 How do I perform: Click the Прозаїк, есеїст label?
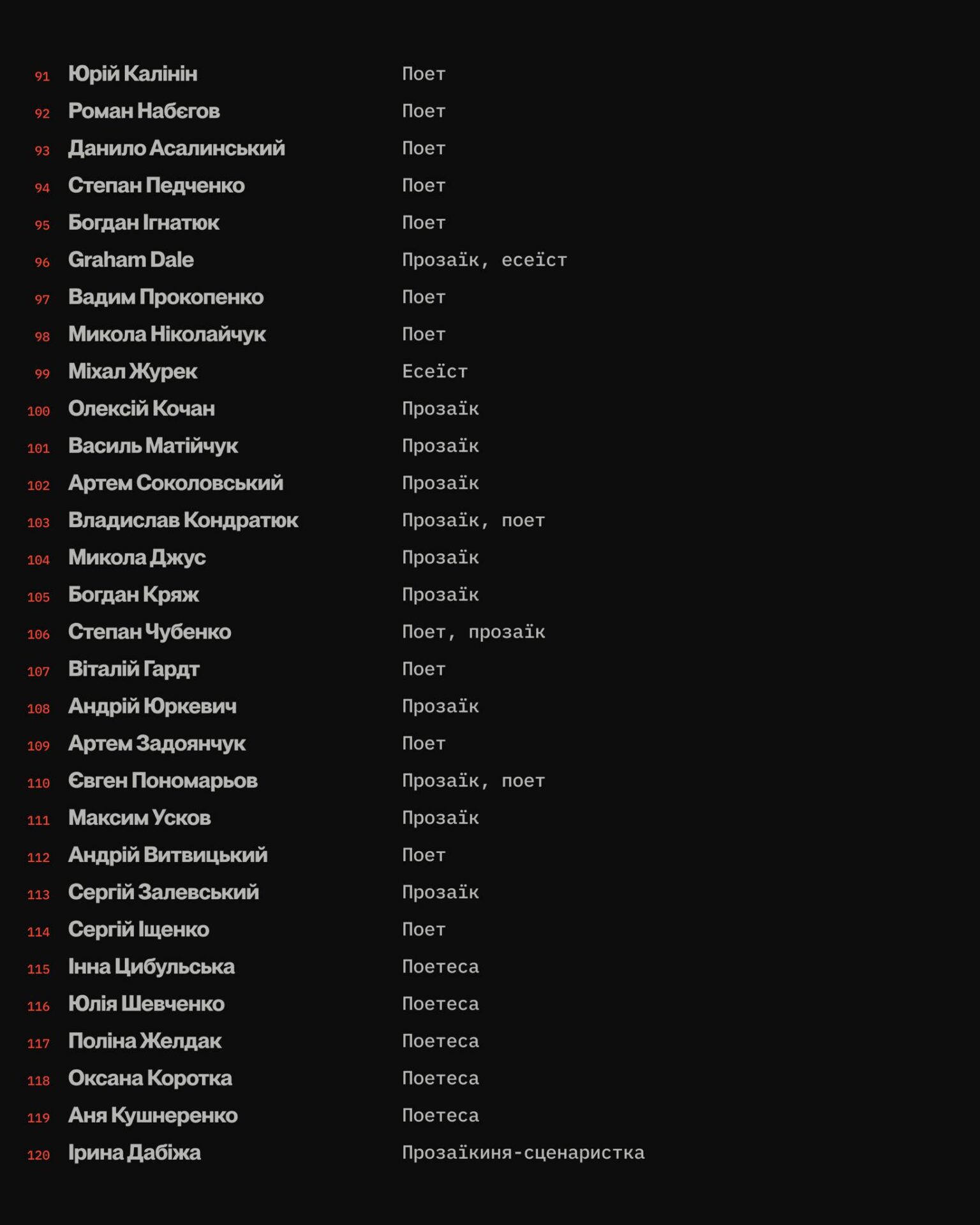click(484, 260)
